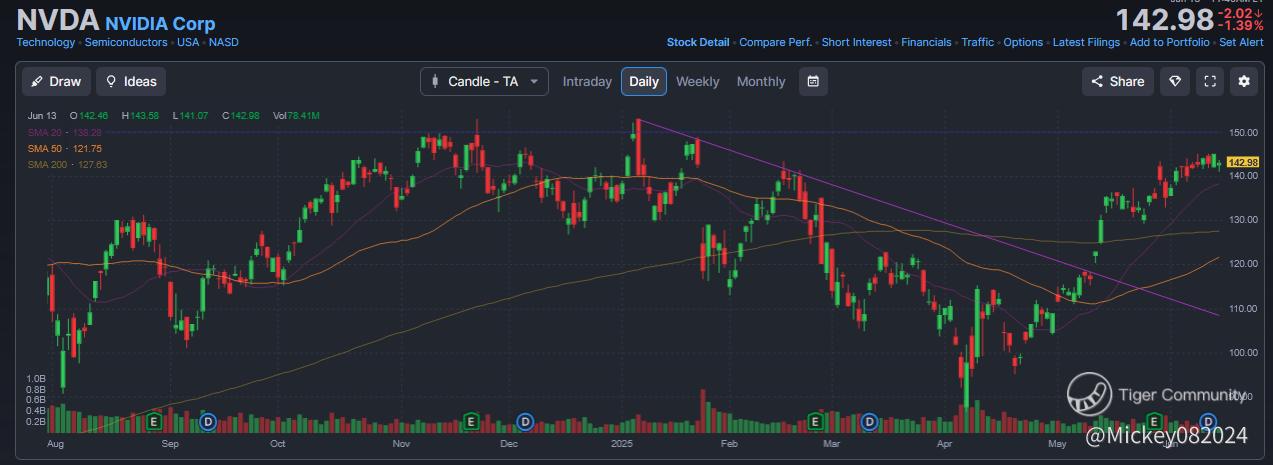This screenshot has height=465, width=1273.
Task: Click Add to Portfolio
Action: point(1169,42)
